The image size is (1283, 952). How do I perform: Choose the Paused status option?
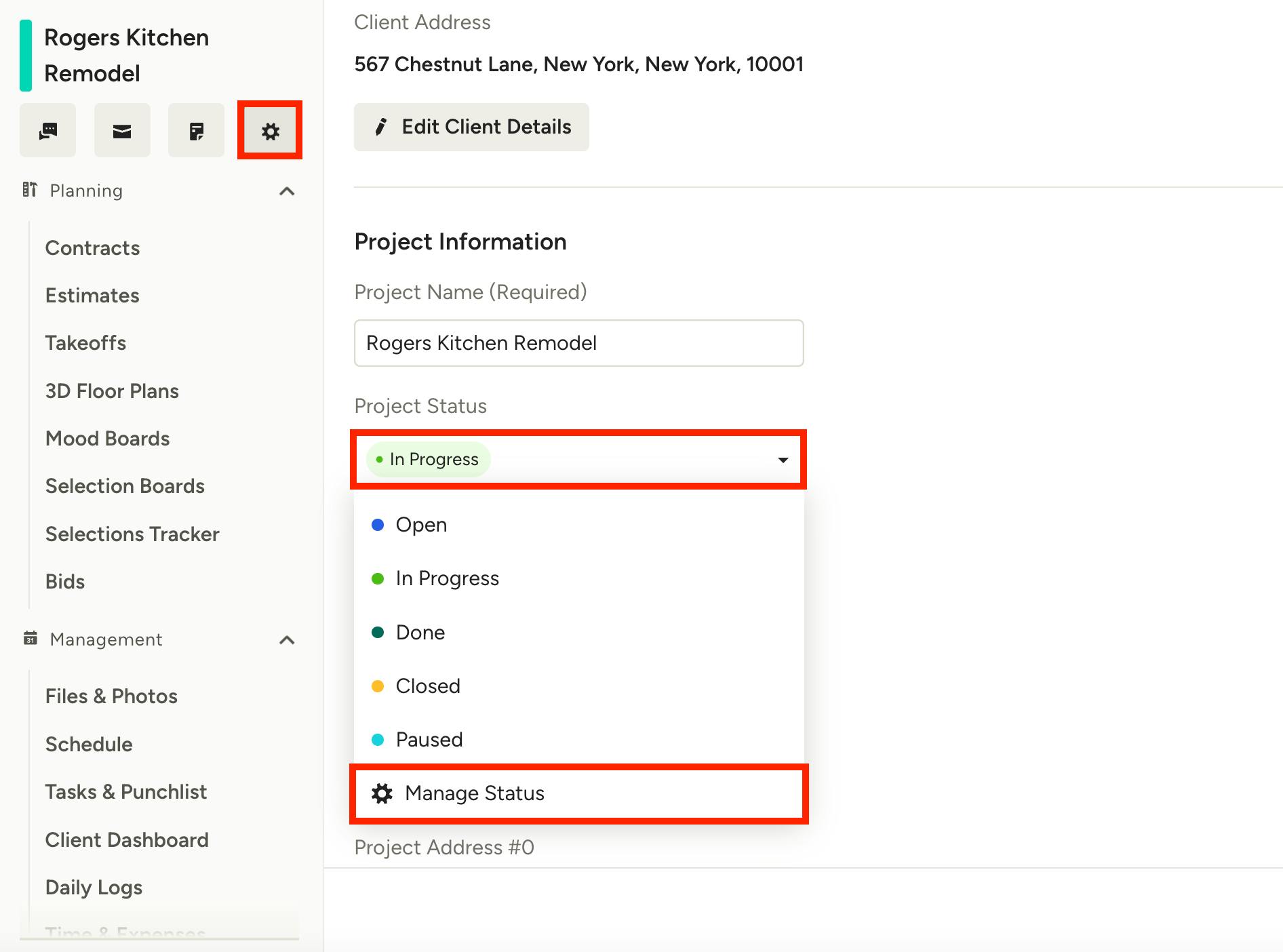click(429, 740)
